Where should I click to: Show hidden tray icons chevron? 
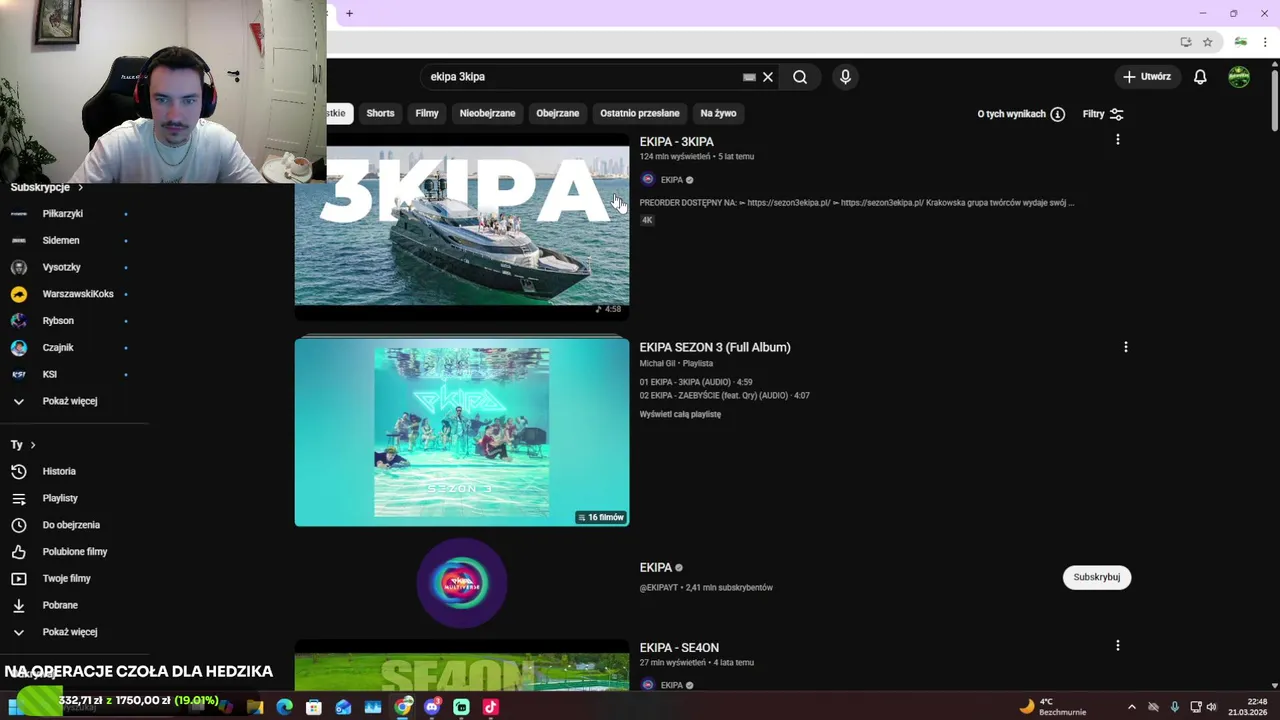tap(1131, 707)
